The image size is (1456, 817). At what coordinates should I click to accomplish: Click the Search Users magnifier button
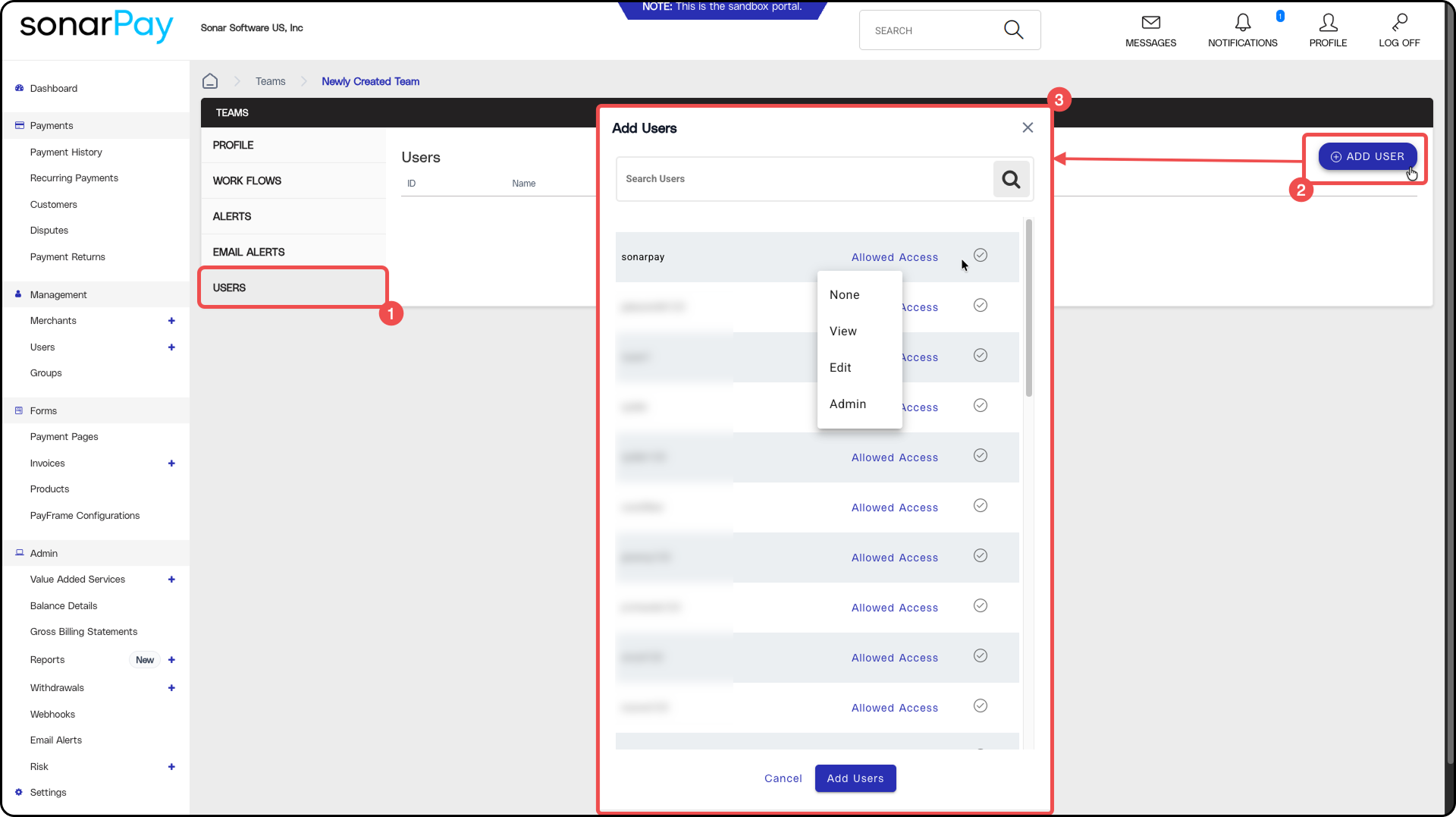point(1011,179)
